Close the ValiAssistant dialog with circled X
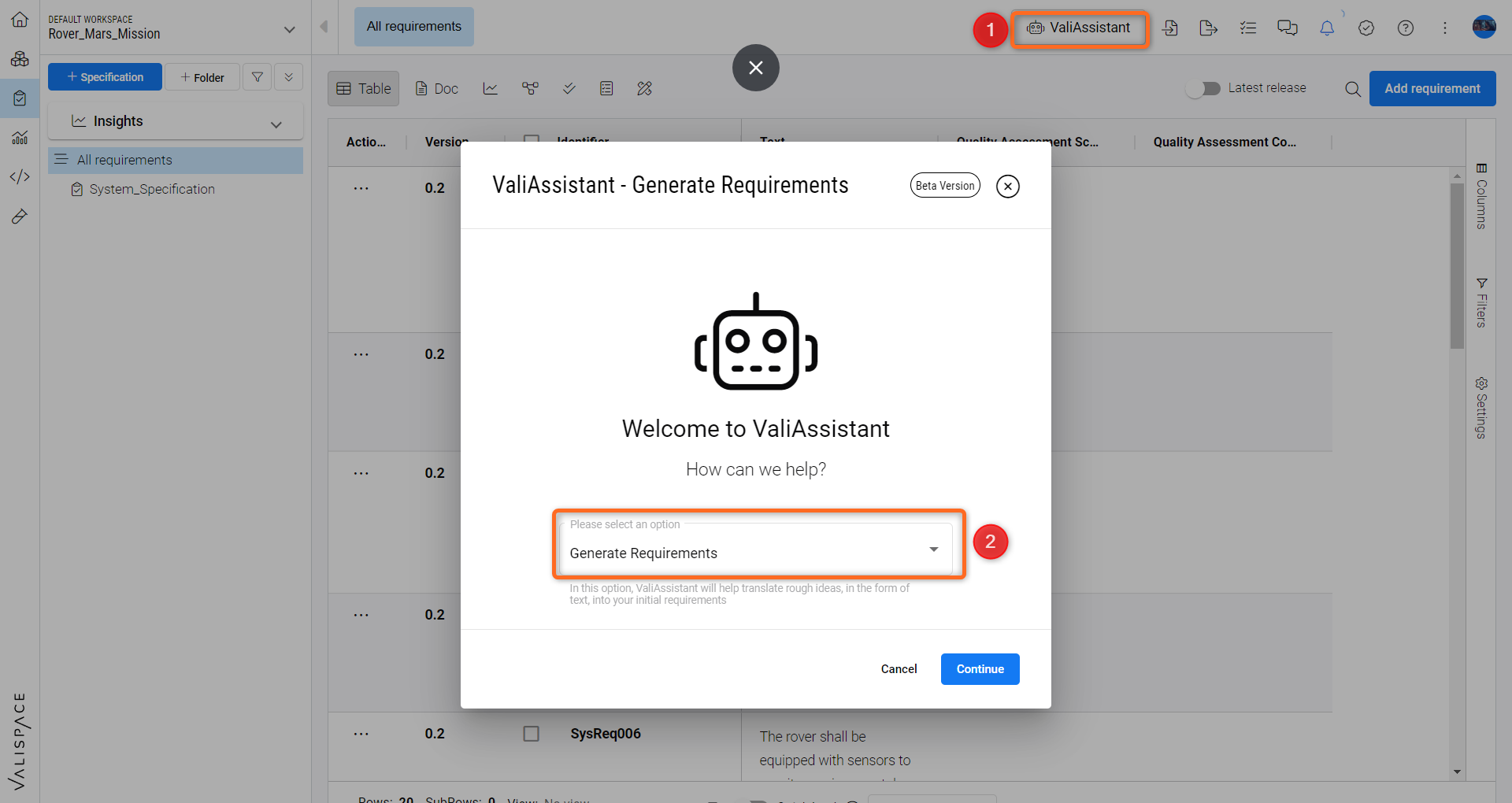The height and width of the screenshot is (803, 1512). 1008,187
